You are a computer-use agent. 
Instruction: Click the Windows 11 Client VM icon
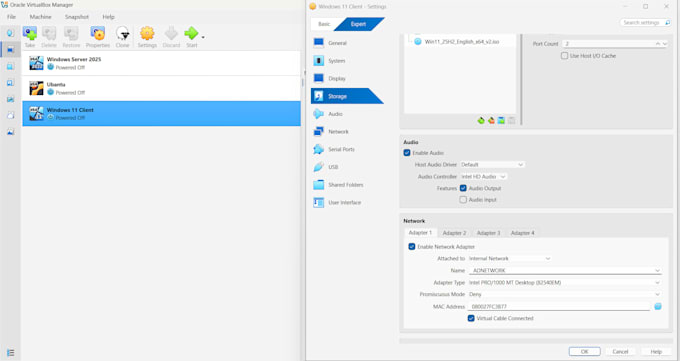point(36,113)
